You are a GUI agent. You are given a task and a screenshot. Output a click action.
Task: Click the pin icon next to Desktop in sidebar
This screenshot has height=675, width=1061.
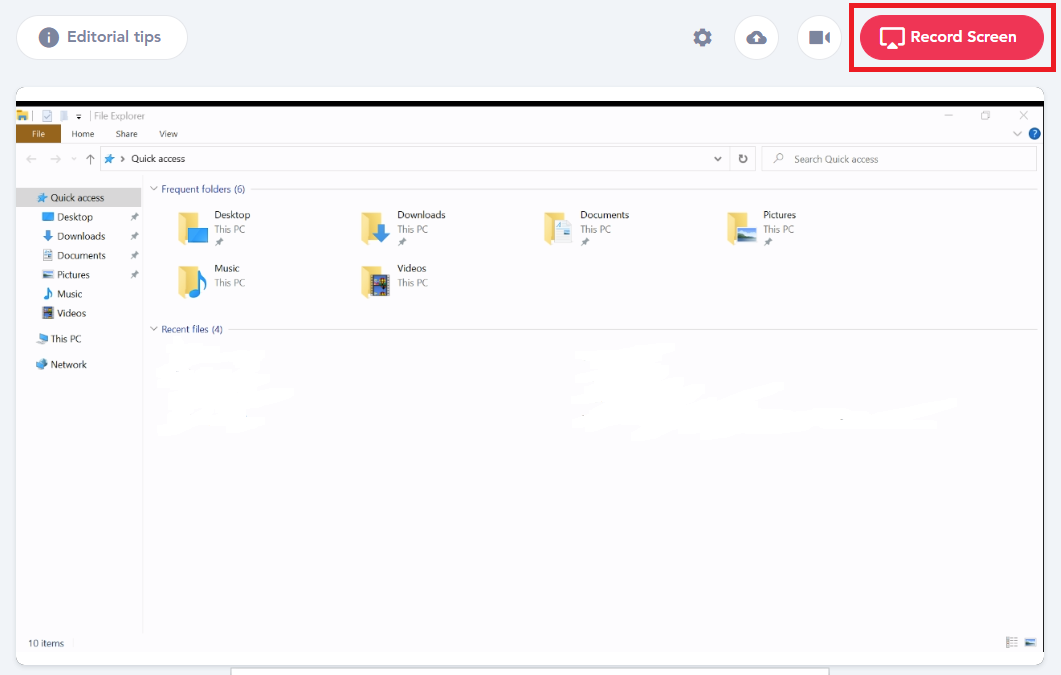[x=134, y=217]
